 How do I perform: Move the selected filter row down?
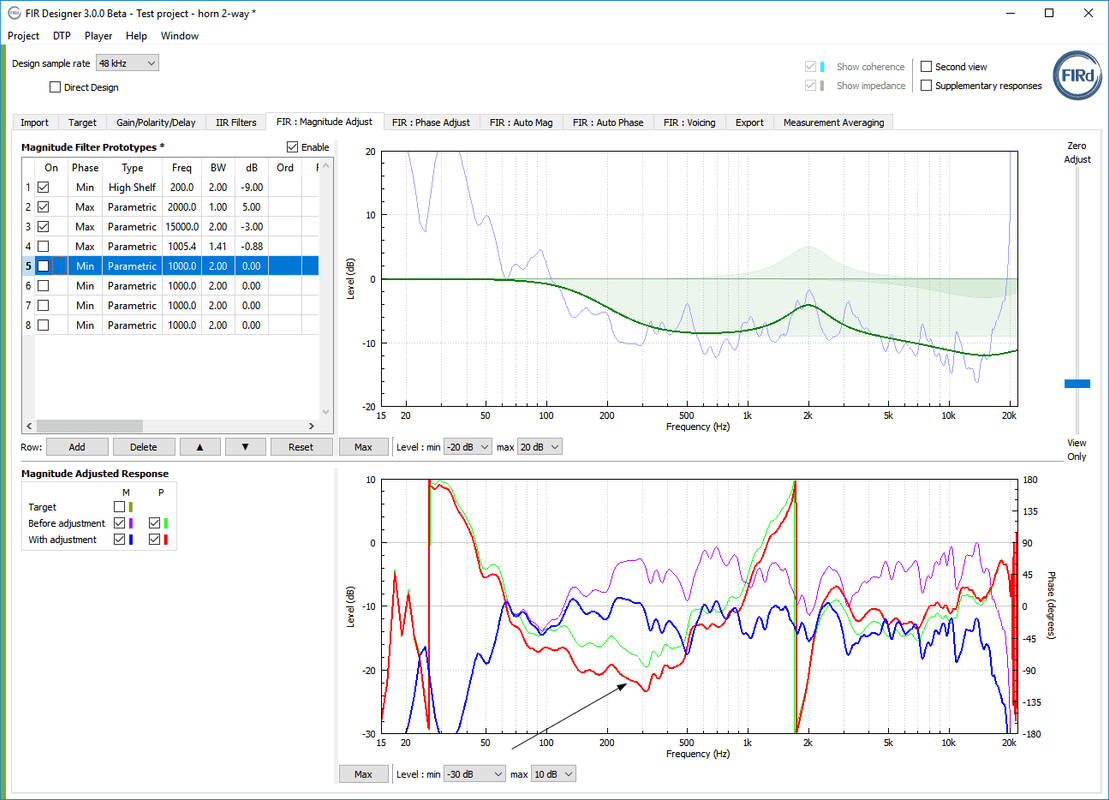coord(245,446)
